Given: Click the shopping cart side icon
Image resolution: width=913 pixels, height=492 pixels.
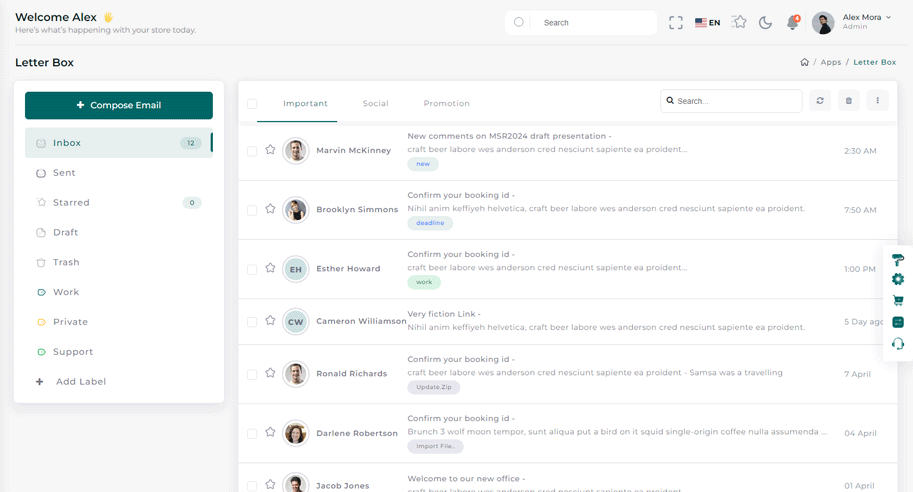Looking at the screenshot, I should point(898,301).
